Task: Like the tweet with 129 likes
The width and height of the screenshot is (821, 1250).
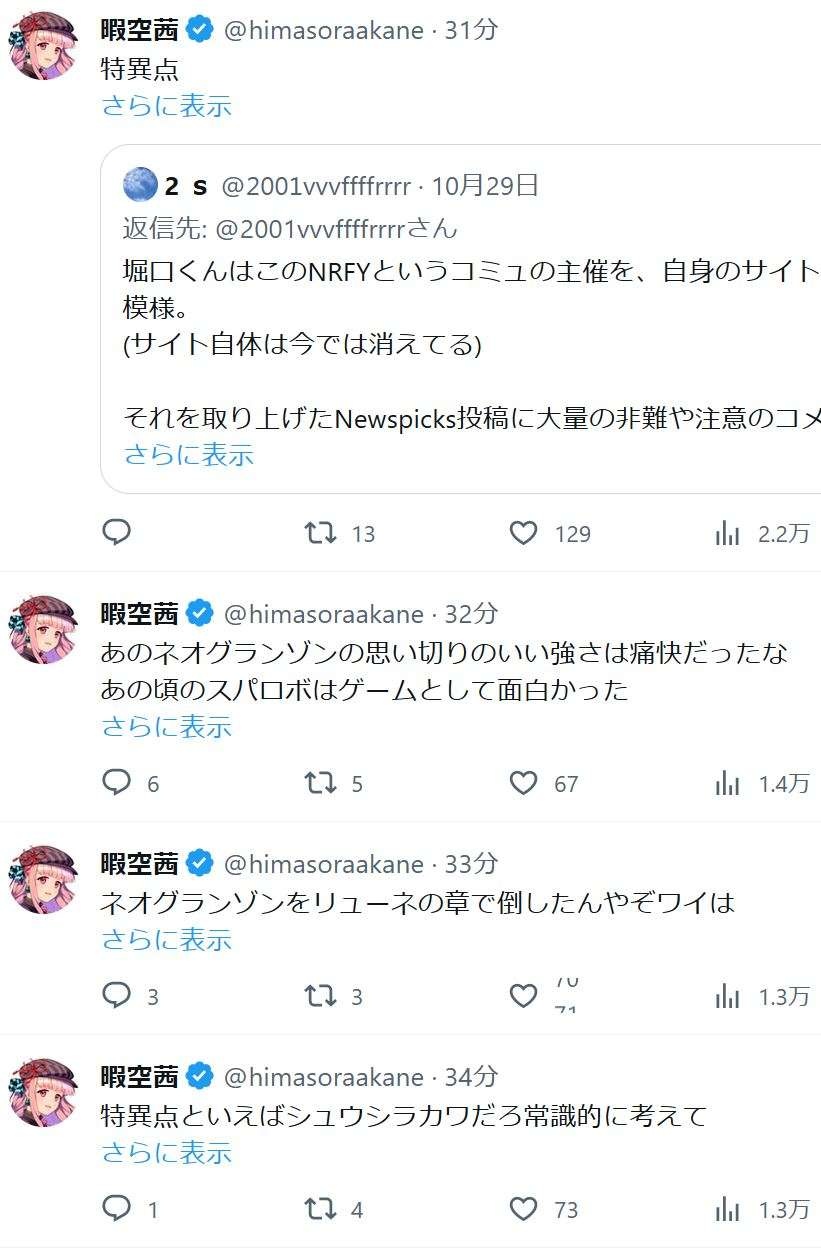Action: tap(524, 533)
